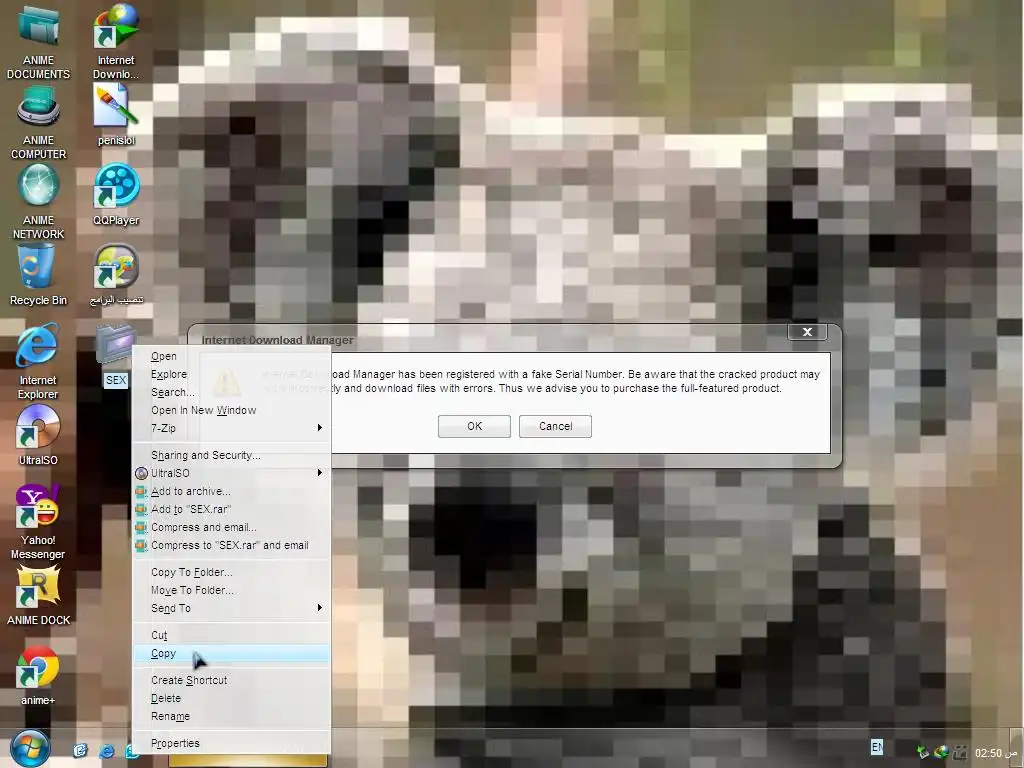Click the fake Serial Number warning text
Screen dimensions: 1024x768
(x=541, y=381)
